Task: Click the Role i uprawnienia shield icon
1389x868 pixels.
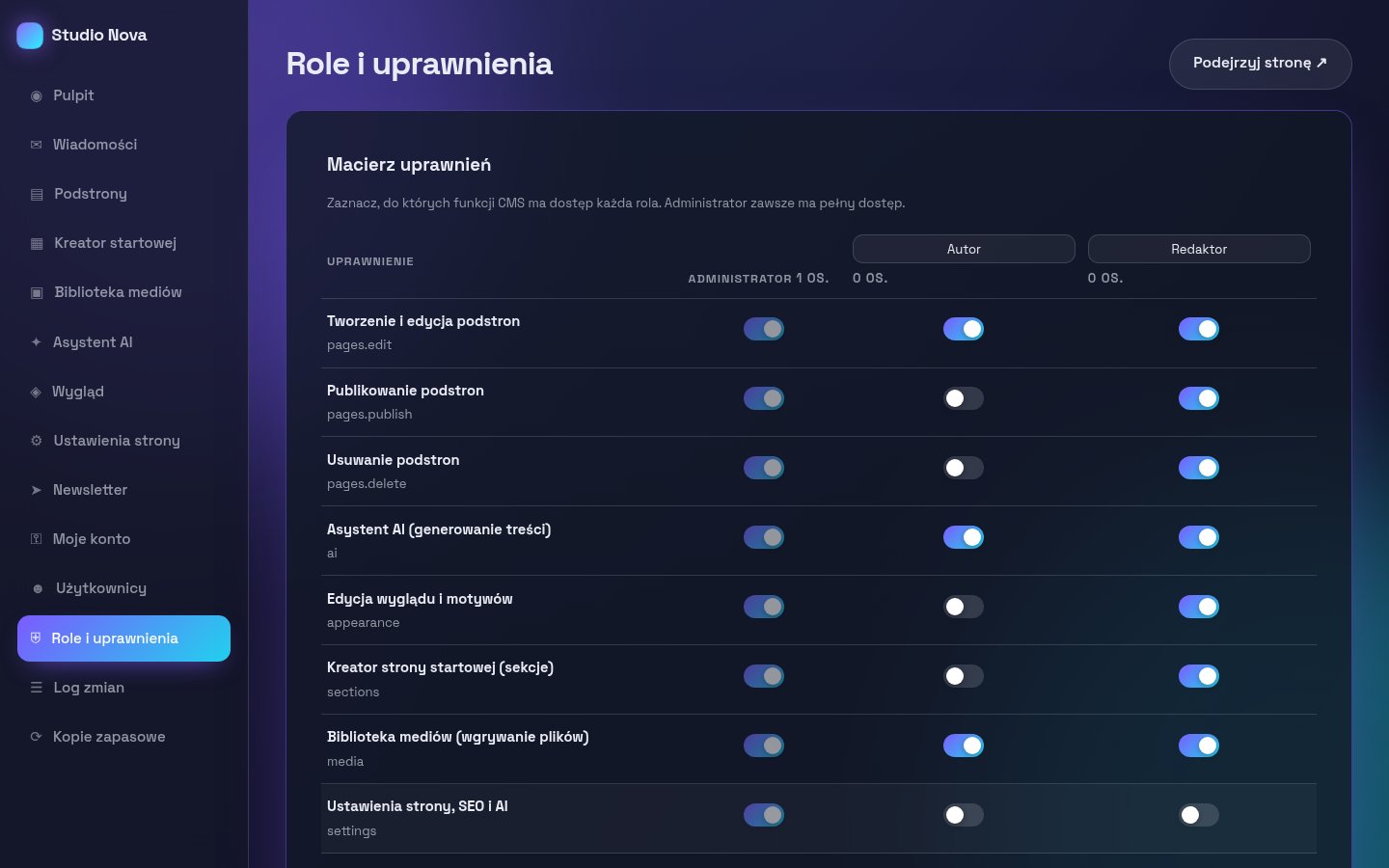Action: point(36,638)
